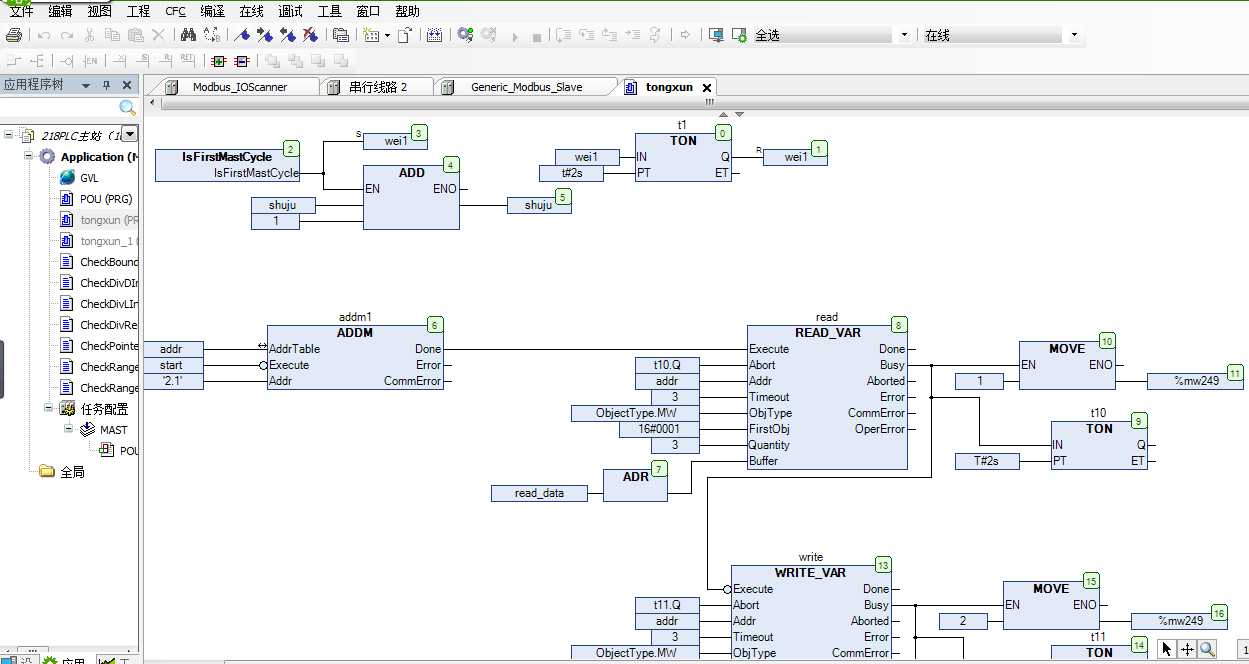Screen dimensions: 1249x664
Task: Click the ObjectType.MW input of READ_VAR
Action: (x=636, y=413)
